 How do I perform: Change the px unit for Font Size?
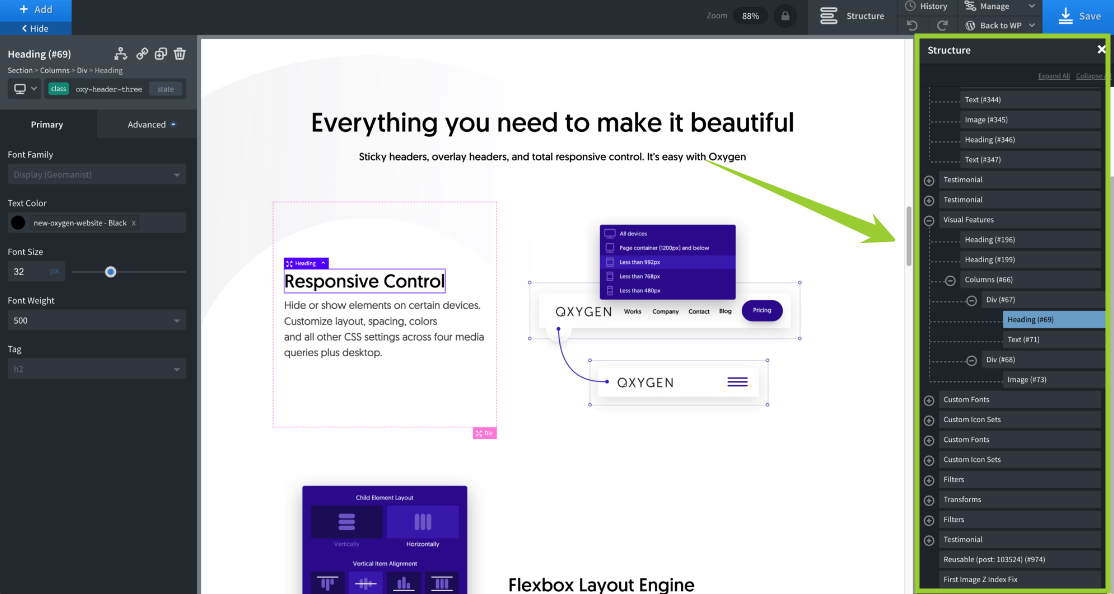[55, 271]
